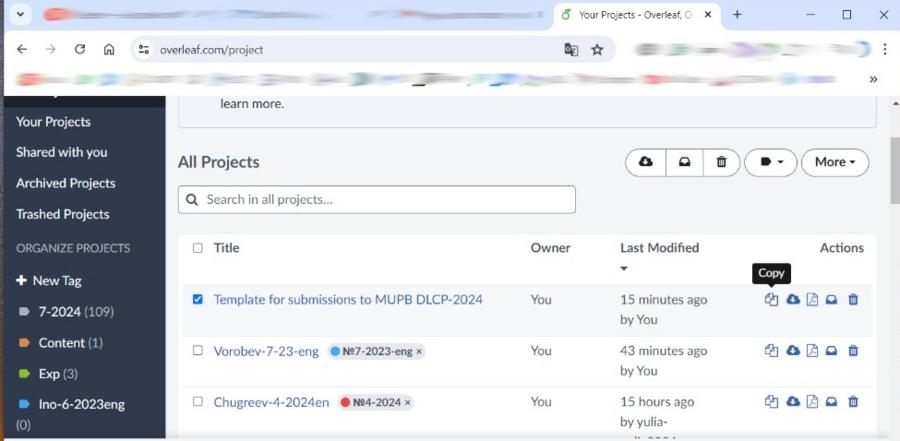Go back in browser history
This screenshot has width=900, height=441.
click(x=22, y=49)
